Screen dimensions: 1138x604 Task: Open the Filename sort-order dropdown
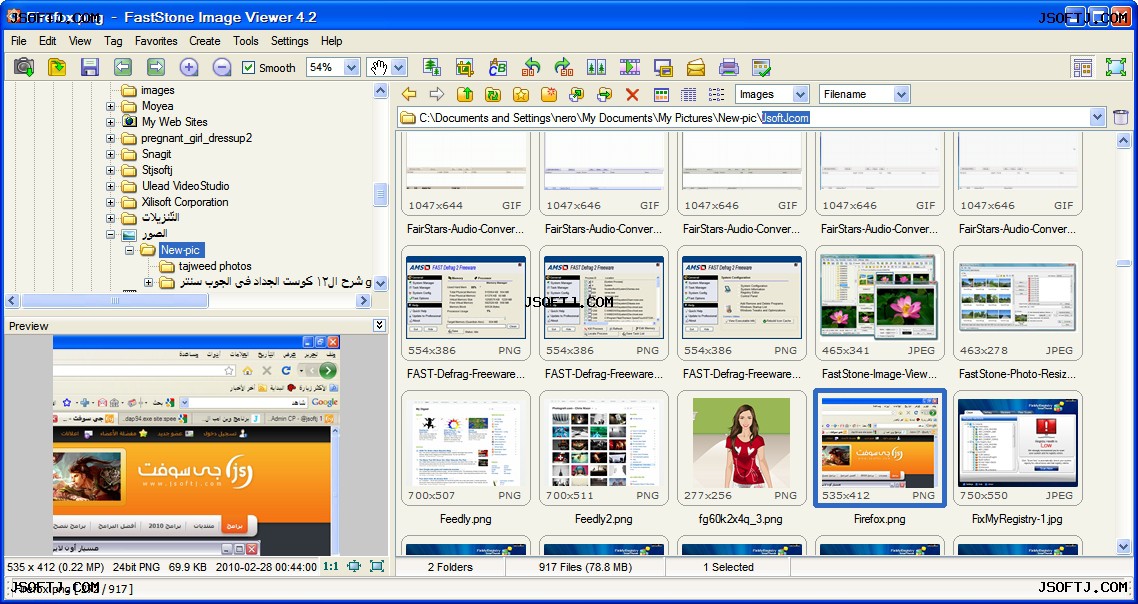point(901,94)
